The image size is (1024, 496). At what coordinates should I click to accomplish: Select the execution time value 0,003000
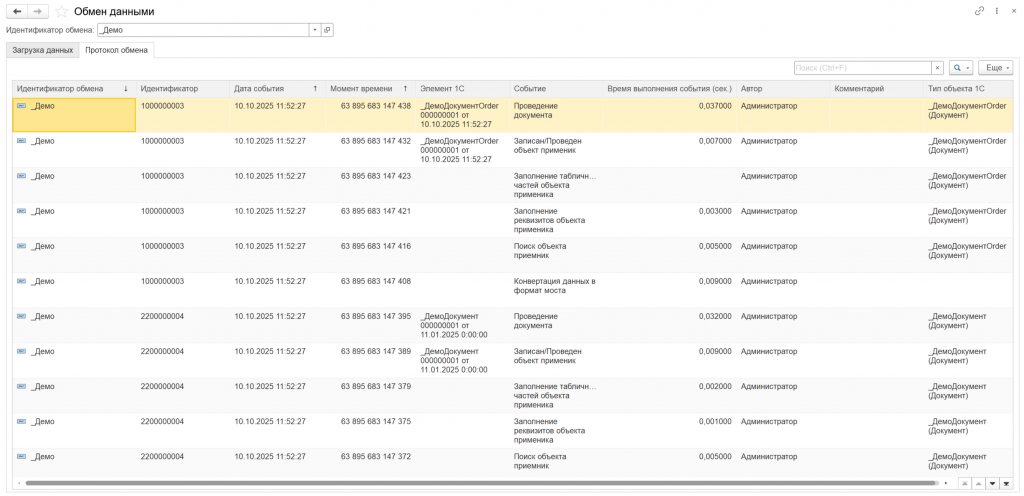(x=714, y=211)
